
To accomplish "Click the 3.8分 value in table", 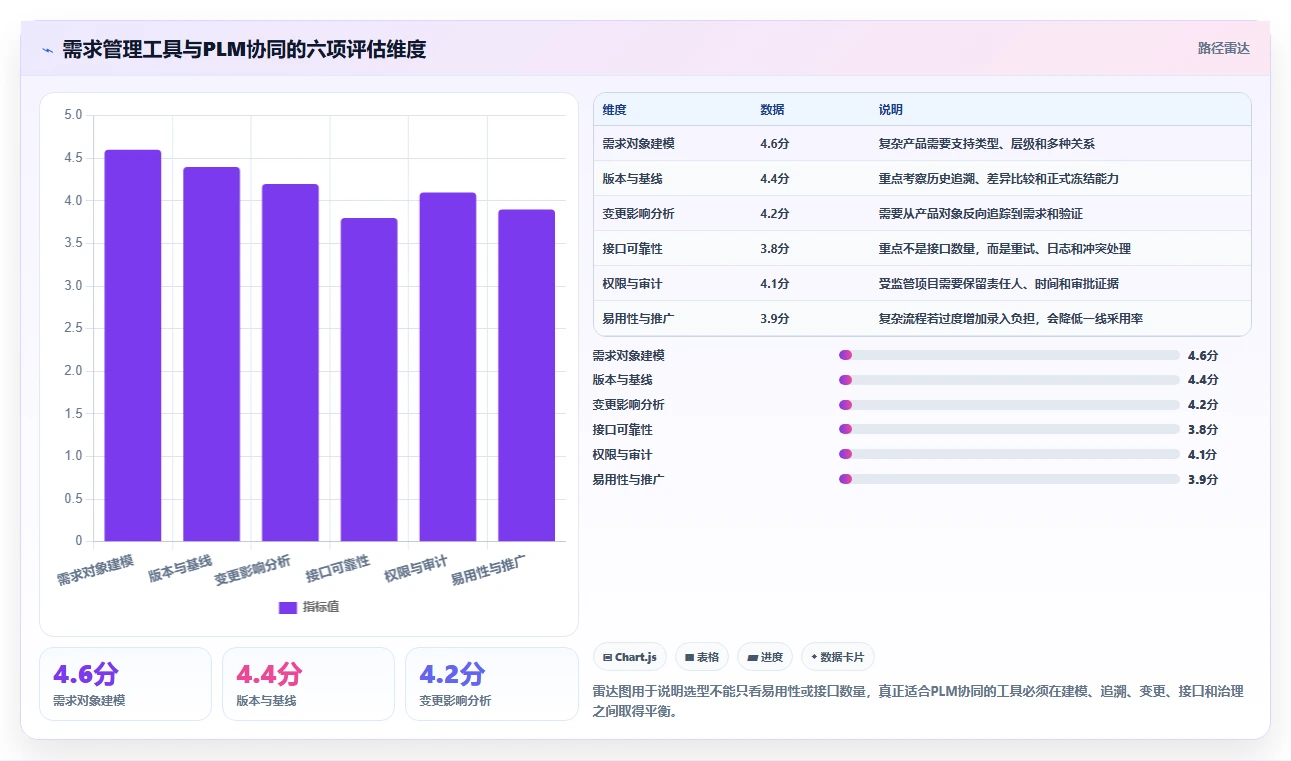I will coord(775,249).
